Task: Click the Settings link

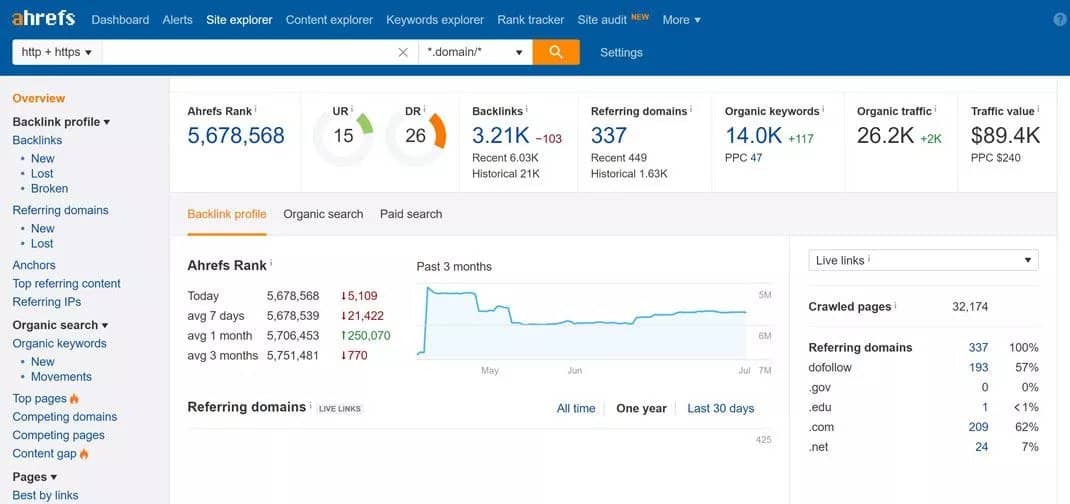Action: click(x=621, y=53)
